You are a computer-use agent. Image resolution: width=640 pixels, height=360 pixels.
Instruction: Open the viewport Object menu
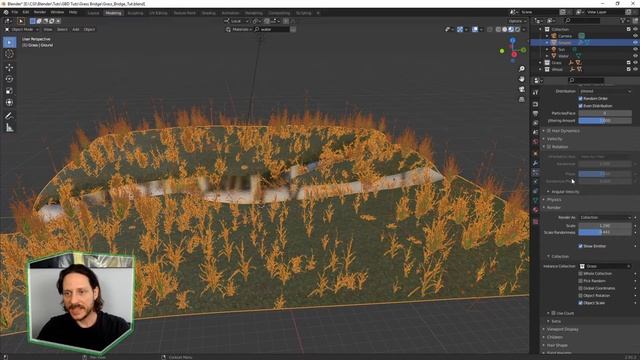point(89,29)
